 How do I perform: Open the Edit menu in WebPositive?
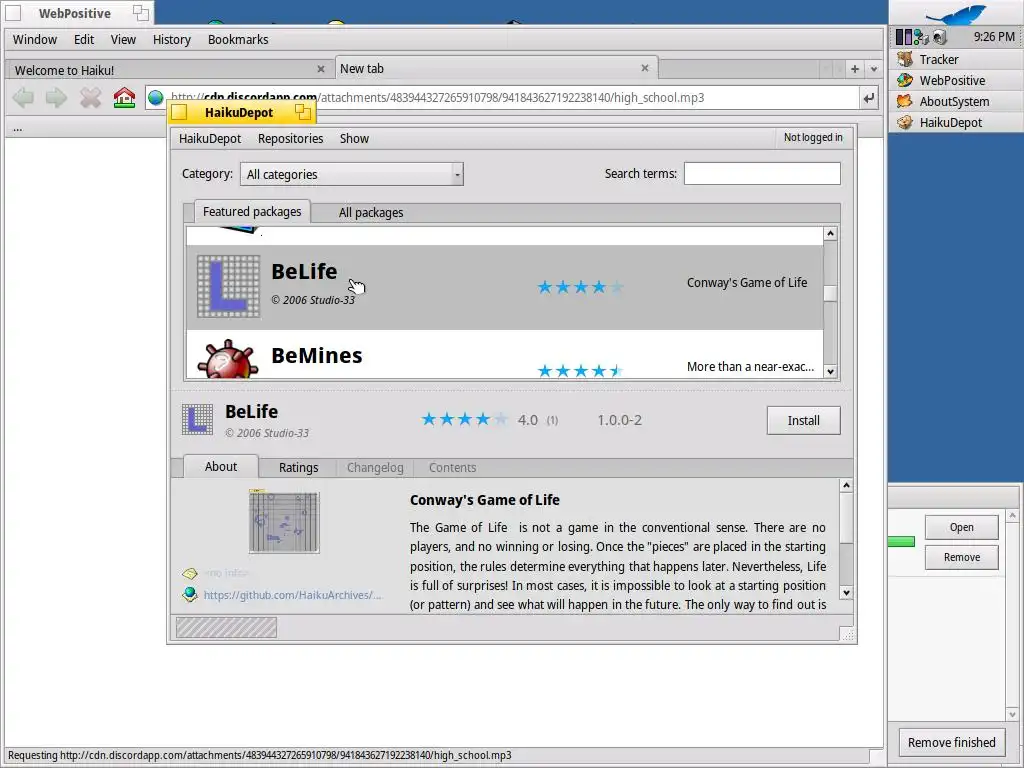coord(84,39)
